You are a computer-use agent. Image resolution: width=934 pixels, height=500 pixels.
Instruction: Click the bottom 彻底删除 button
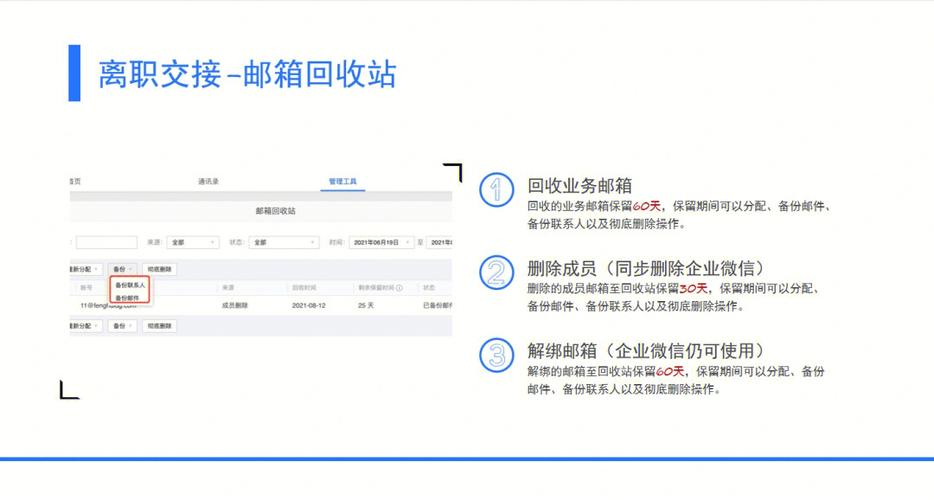coord(159,326)
